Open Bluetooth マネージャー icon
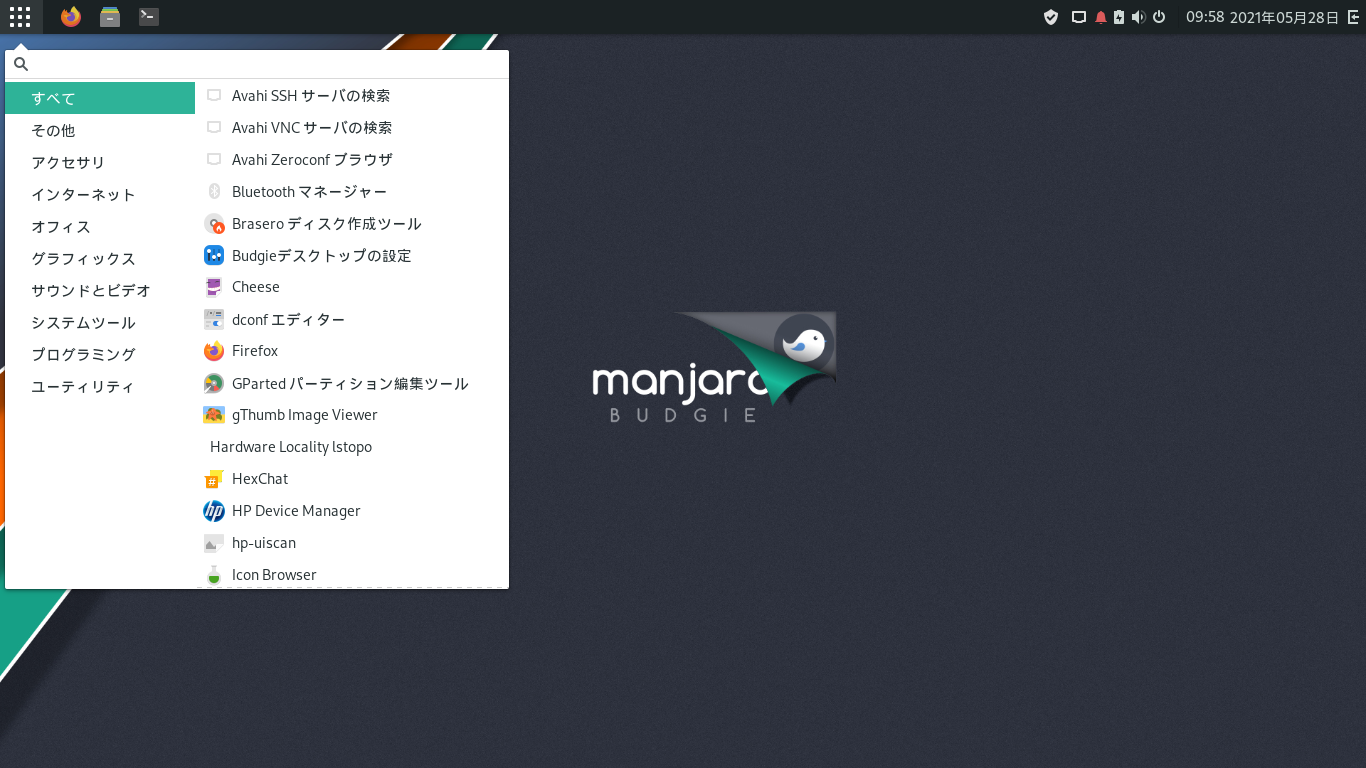Image resolution: width=1366 pixels, height=768 pixels. point(214,192)
